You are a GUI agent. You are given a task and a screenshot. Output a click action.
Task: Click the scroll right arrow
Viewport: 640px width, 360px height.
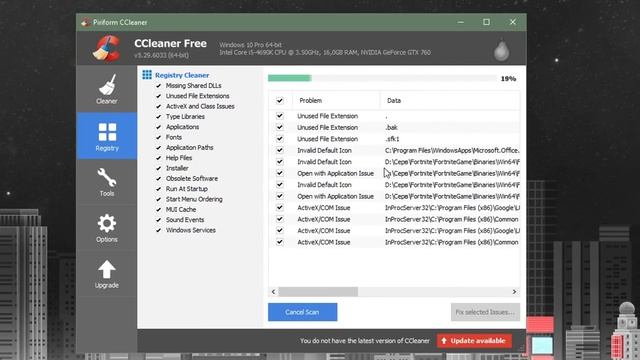tap(514, 291)
